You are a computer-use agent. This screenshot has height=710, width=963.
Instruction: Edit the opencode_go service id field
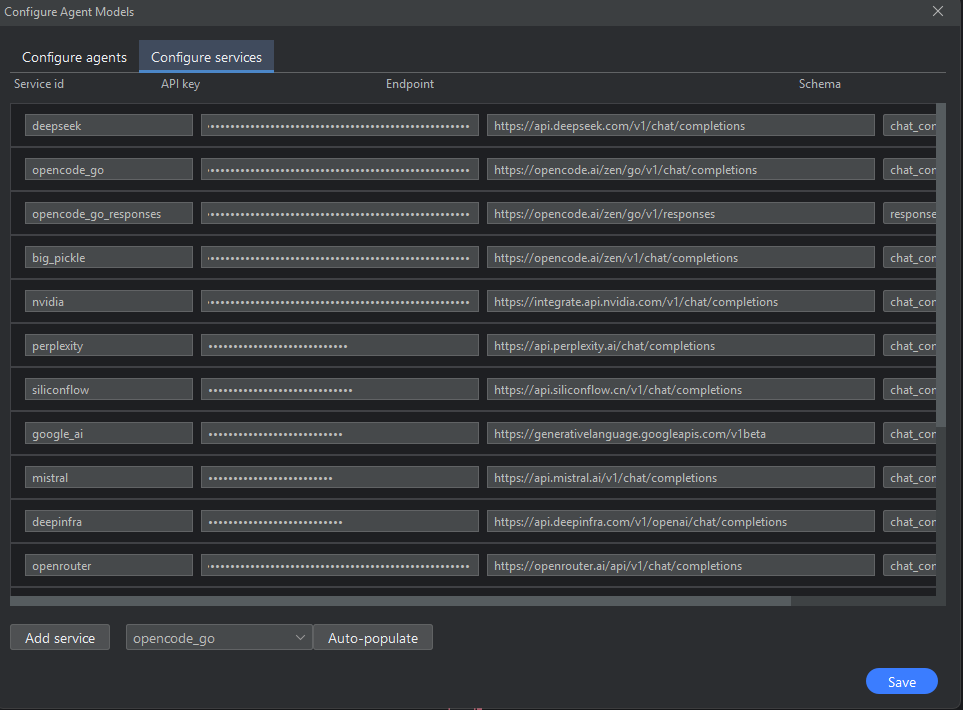click(x=109, y=170)
